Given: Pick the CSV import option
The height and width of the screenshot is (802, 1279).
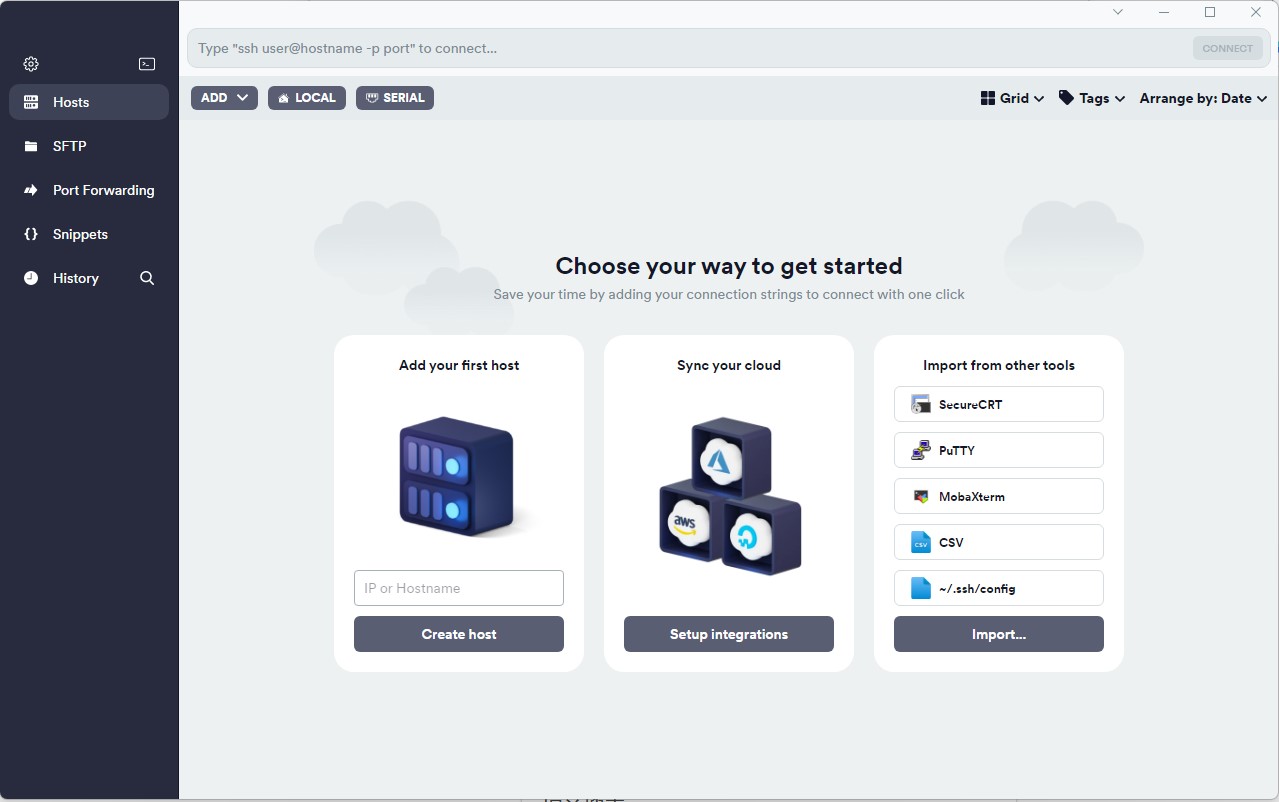Looking at the screenshot, I should click(x=998, y=543).
